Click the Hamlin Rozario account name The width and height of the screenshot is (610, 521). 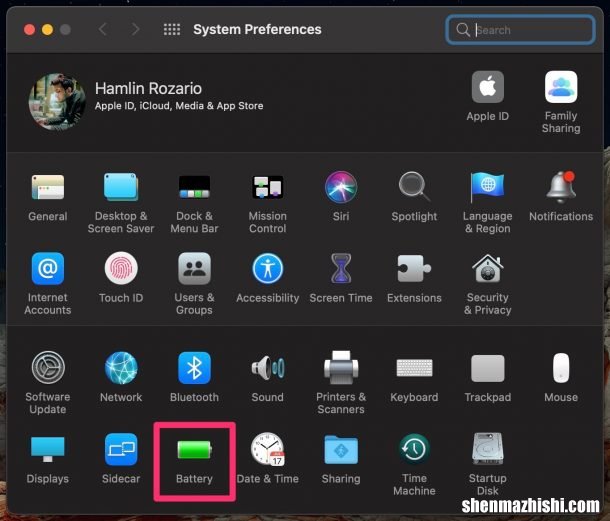(x=148, y=89)
